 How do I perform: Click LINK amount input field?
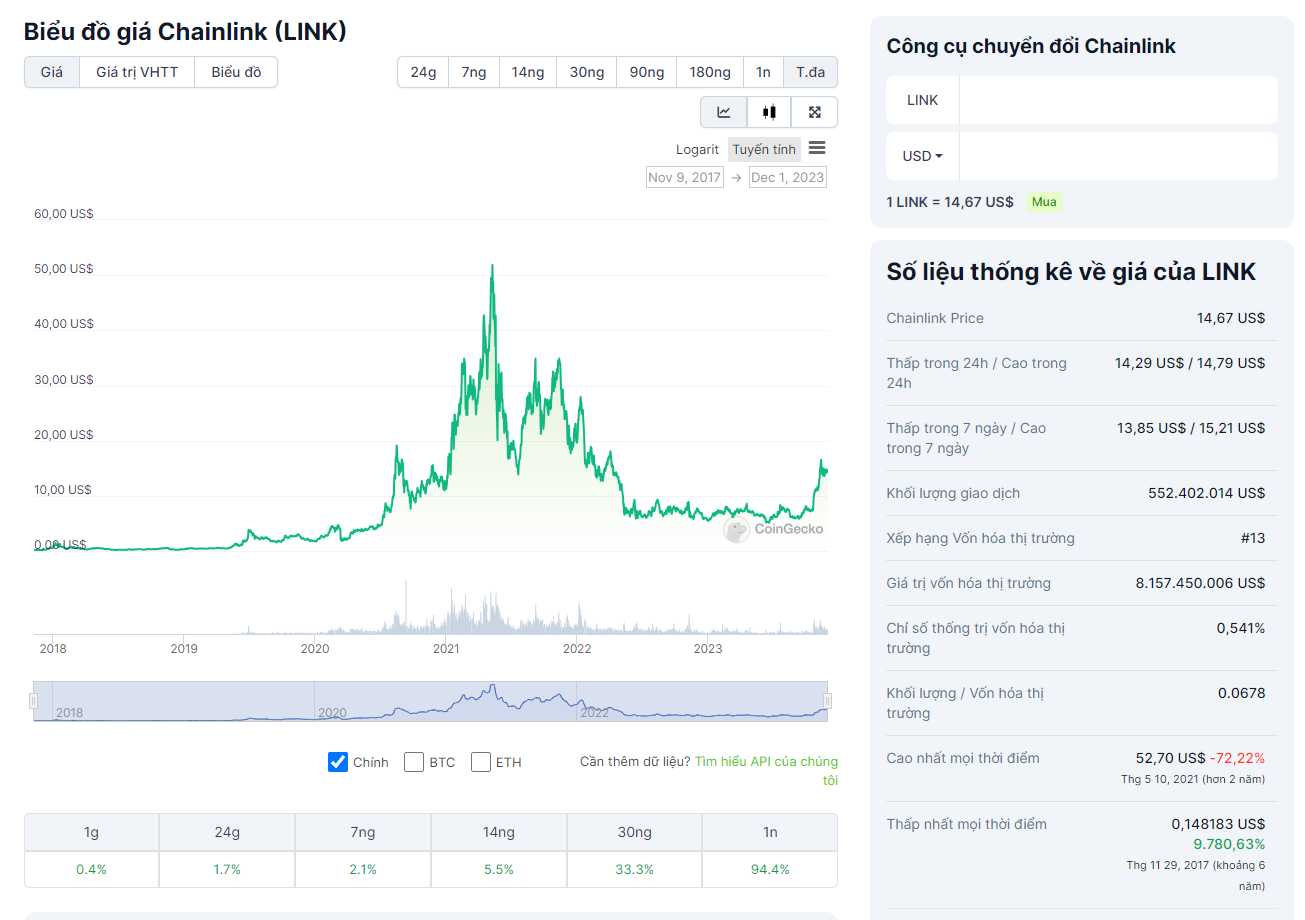(1118, 100)
